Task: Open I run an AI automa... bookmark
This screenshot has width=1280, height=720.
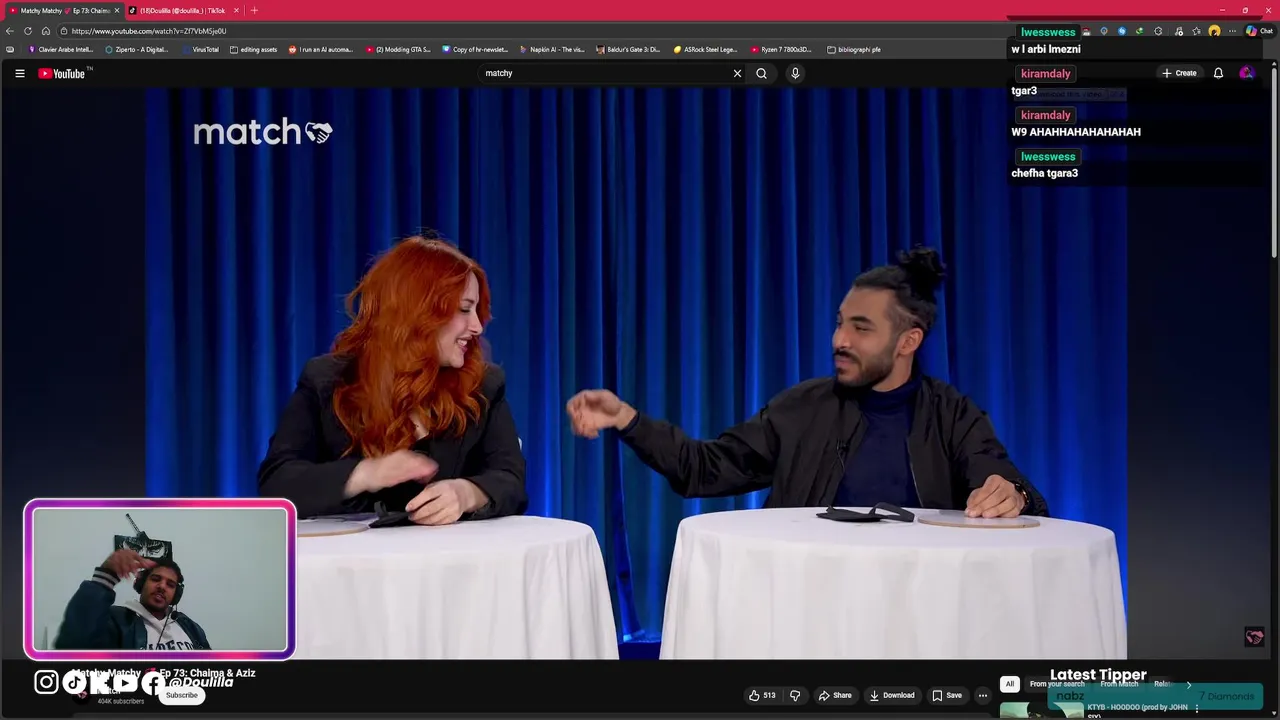Action: (321, 49)
